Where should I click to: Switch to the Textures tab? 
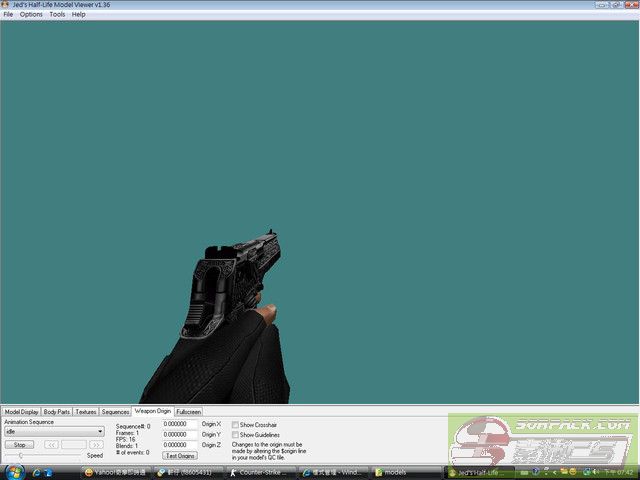[x=86, y=412]
